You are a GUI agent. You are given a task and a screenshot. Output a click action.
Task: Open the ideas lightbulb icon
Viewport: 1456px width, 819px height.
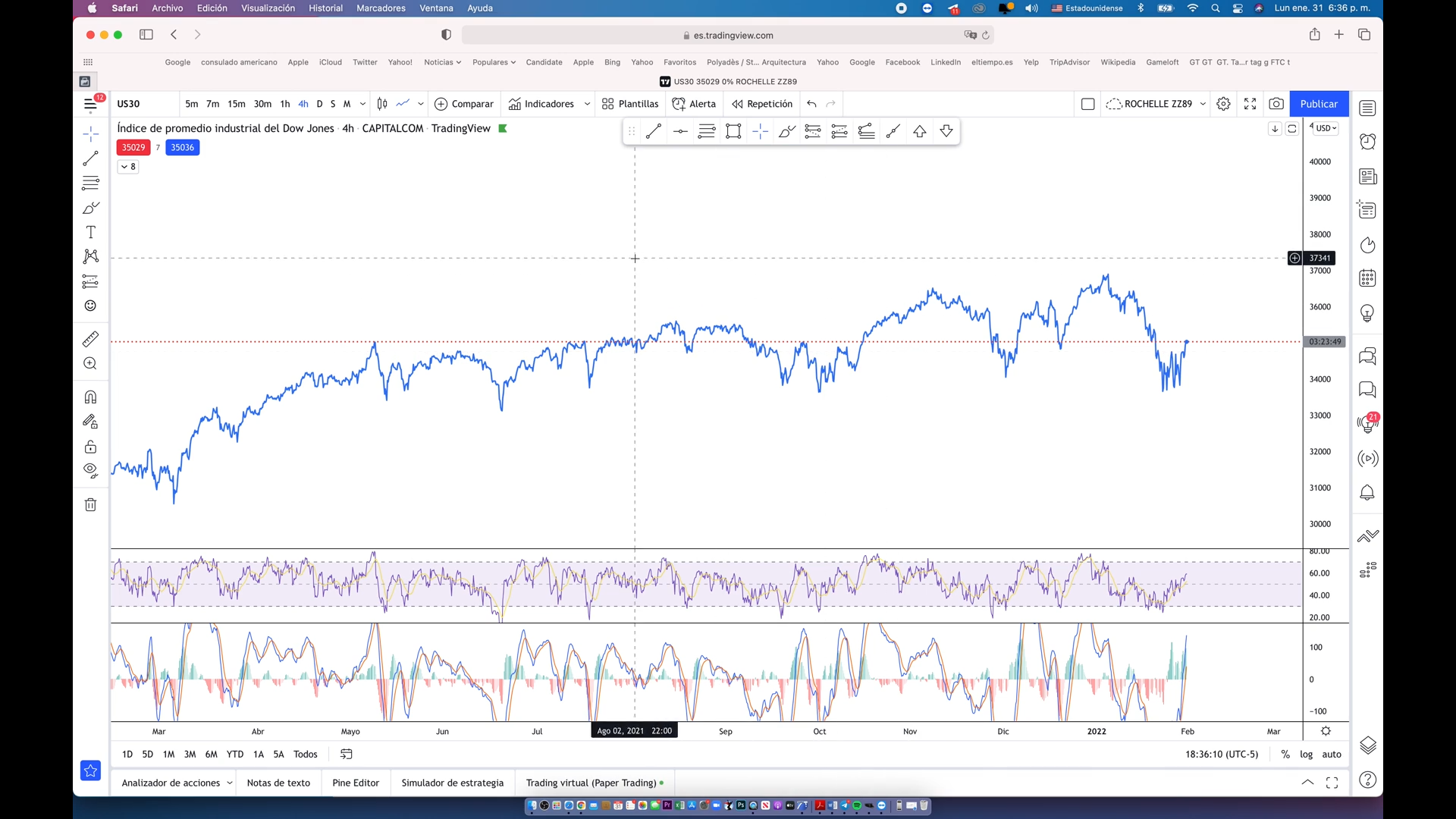[x=1367, y=313]
